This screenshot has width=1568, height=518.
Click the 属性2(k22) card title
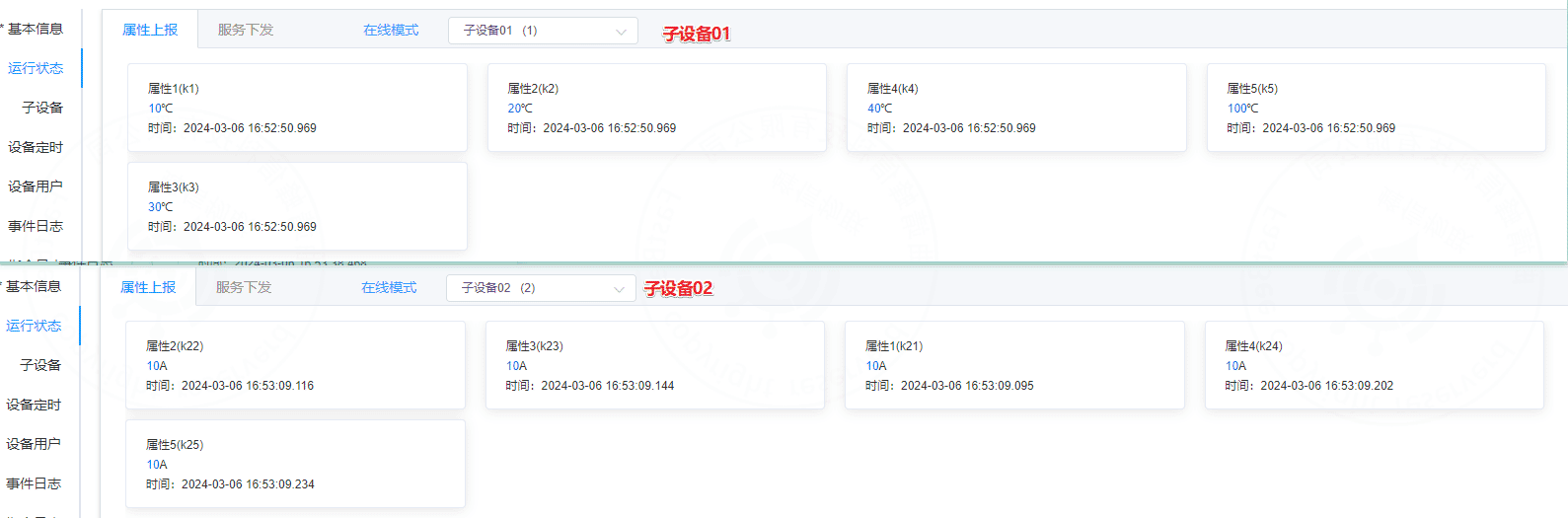[175, 346]
